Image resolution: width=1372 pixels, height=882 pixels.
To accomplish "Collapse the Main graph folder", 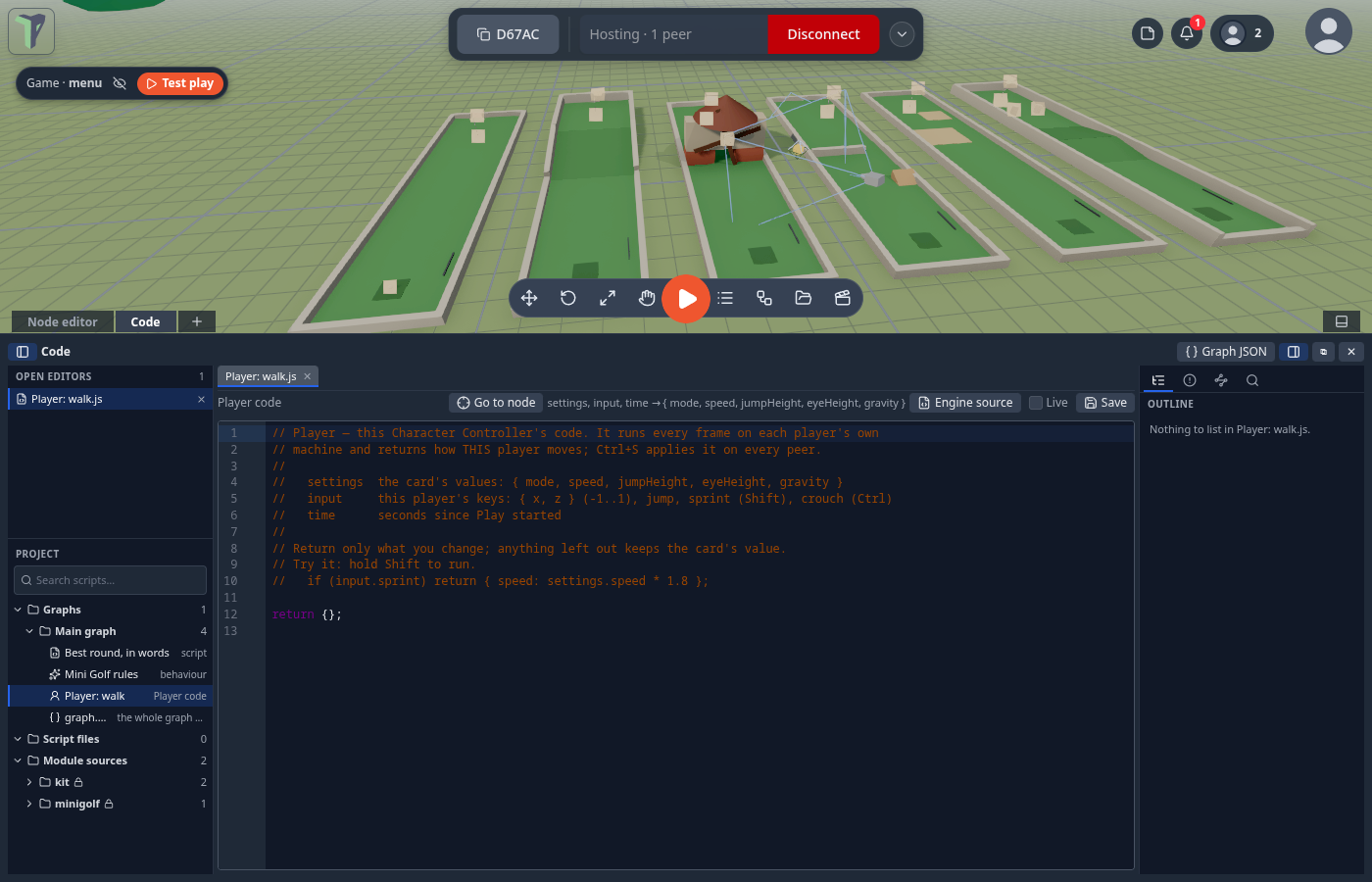I will coord(29,631).
